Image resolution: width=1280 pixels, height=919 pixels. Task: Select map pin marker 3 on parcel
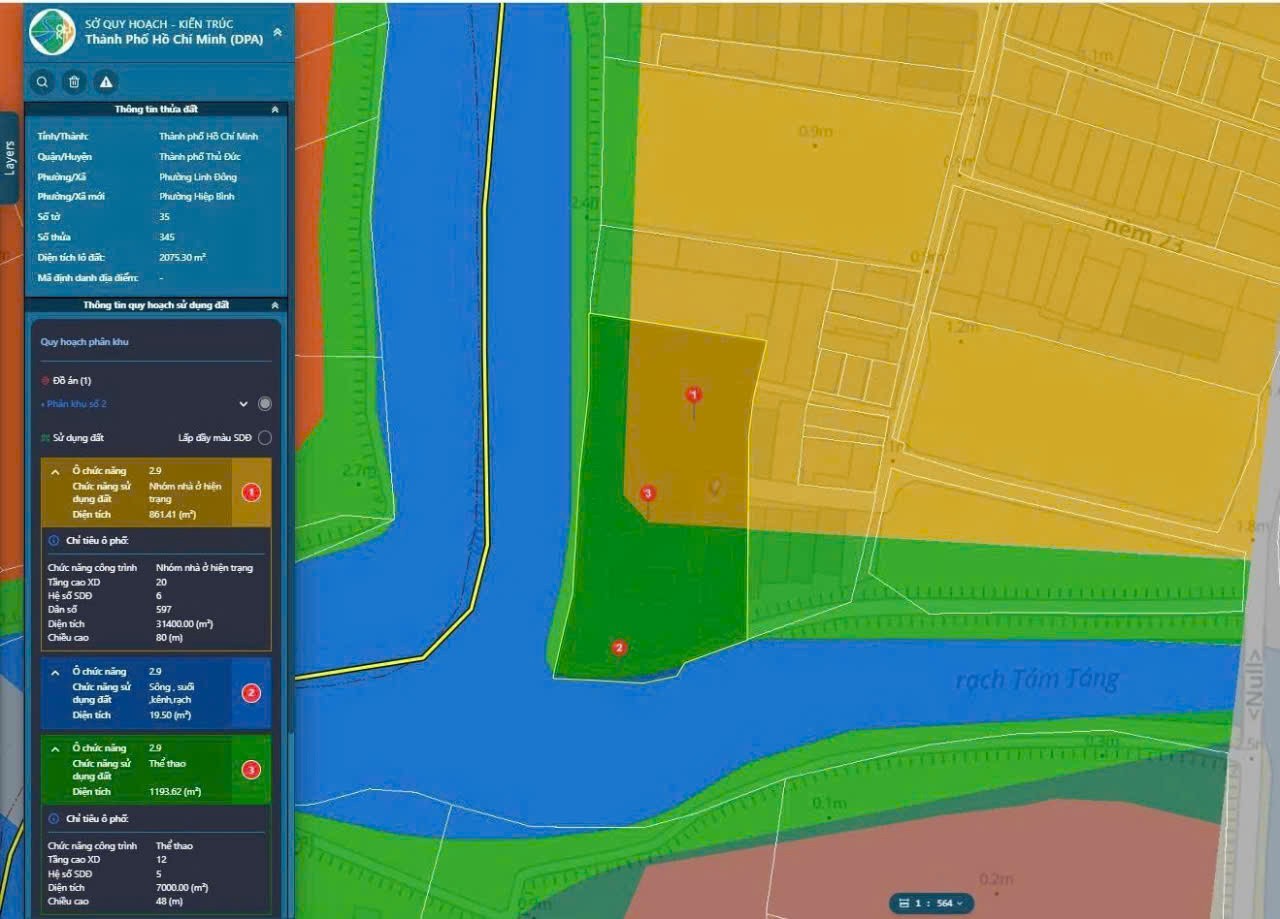point(647,494)
